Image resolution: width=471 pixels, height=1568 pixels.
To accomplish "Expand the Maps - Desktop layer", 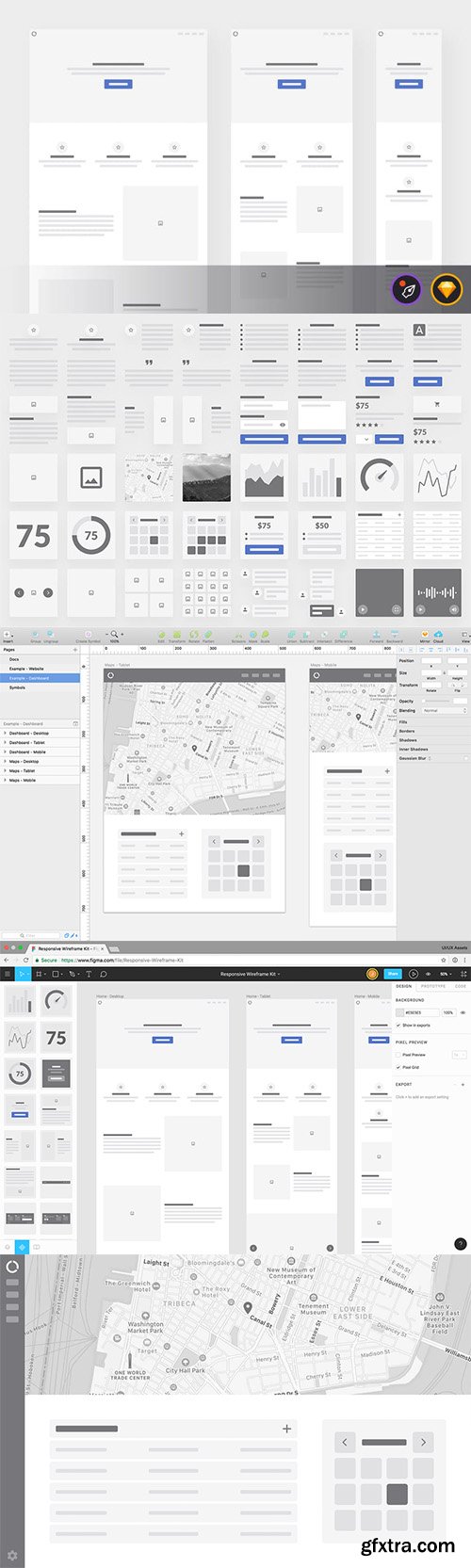I will click(5, 761).
